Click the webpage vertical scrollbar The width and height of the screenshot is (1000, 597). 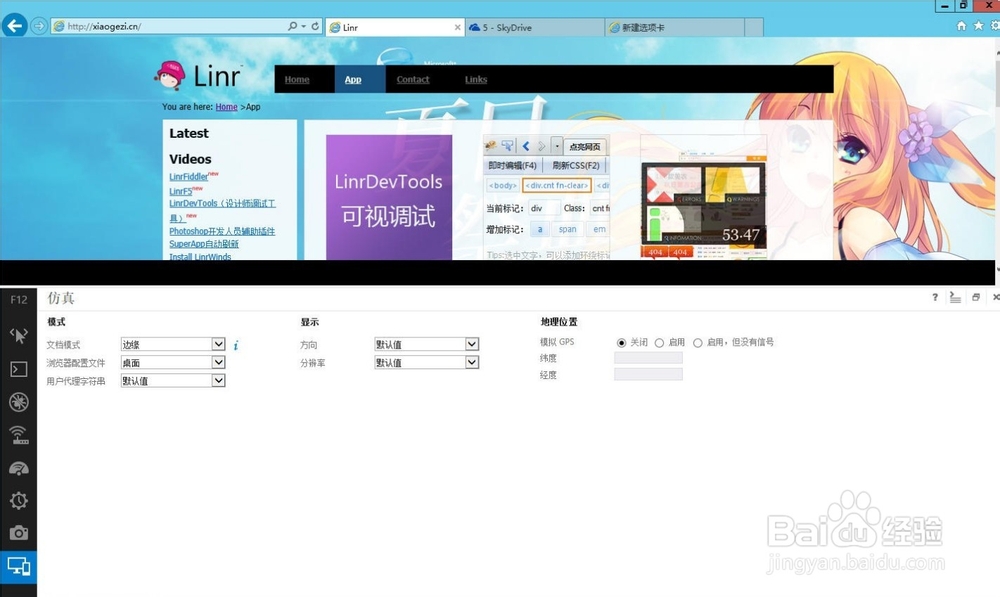pos(997,159)
